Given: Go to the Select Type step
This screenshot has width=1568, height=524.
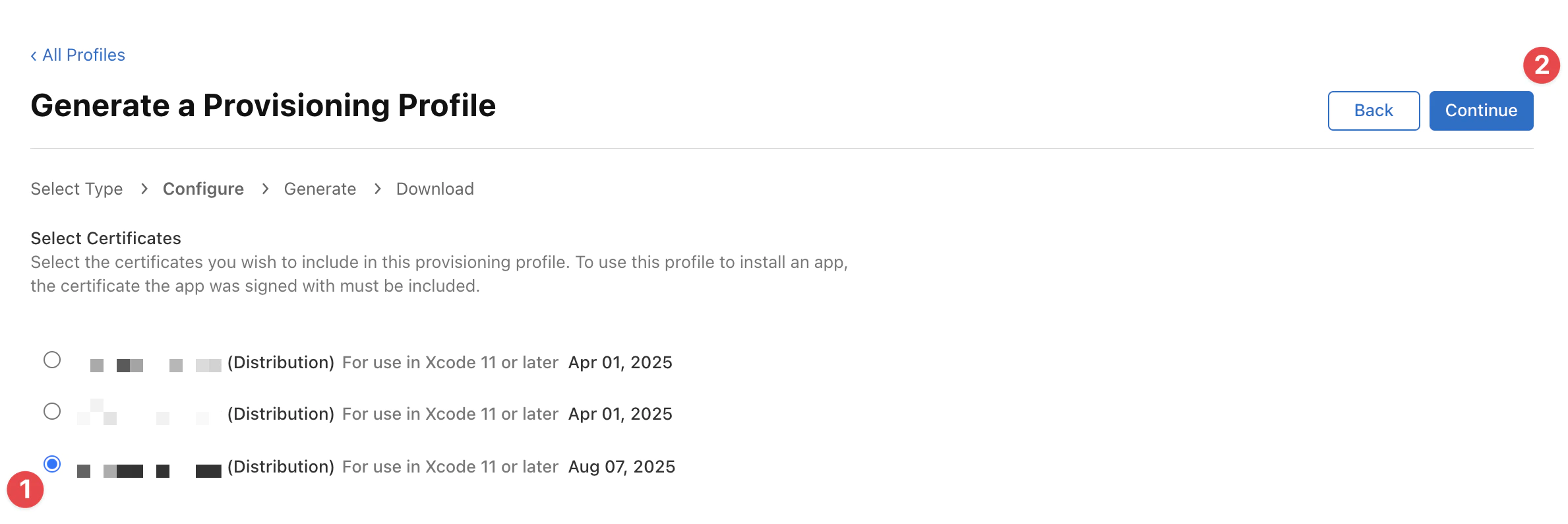Looking at the screenshot, I should pyautogui.click(x=76, y=189).
